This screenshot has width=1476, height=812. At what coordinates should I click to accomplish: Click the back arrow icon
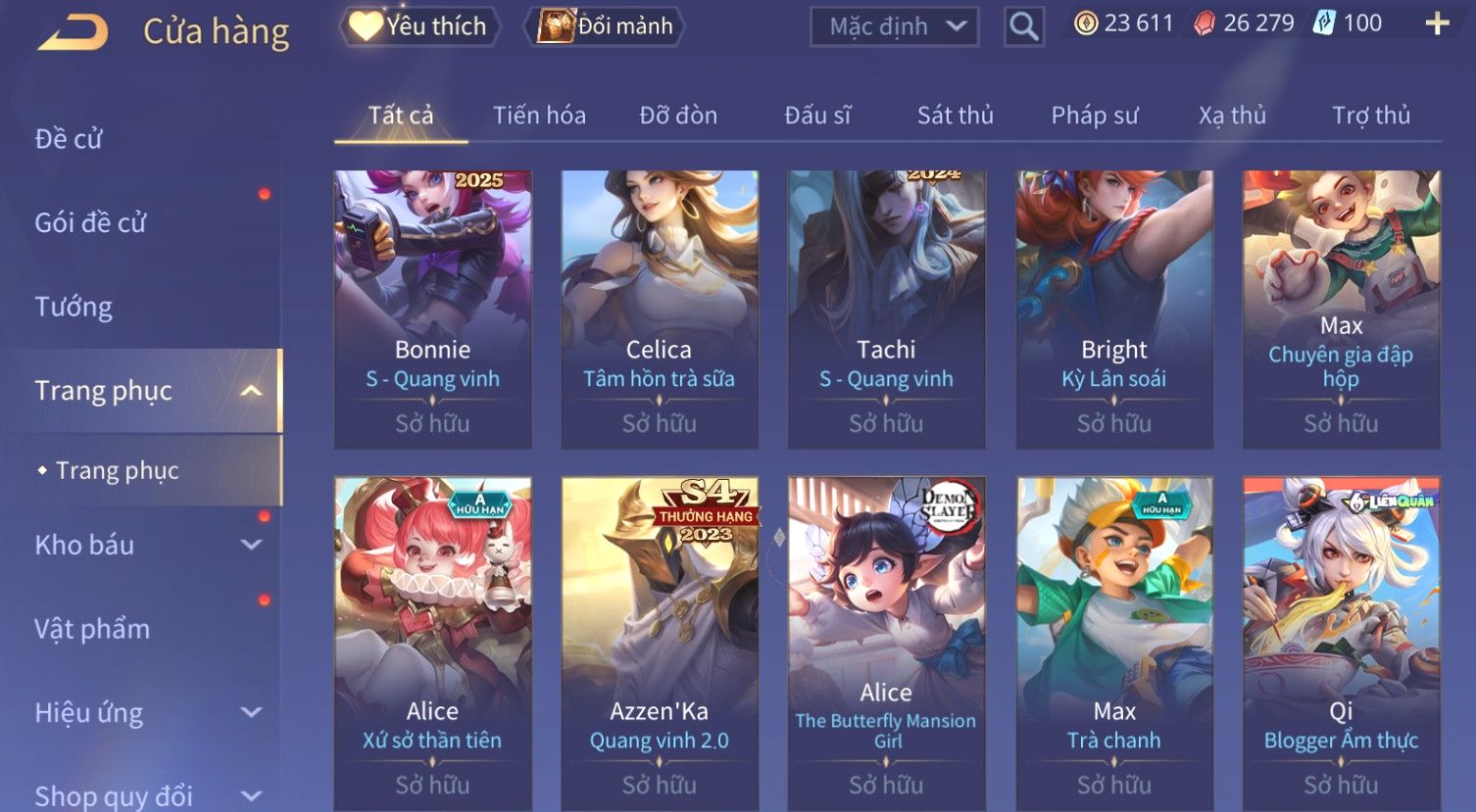click(74, 32)
